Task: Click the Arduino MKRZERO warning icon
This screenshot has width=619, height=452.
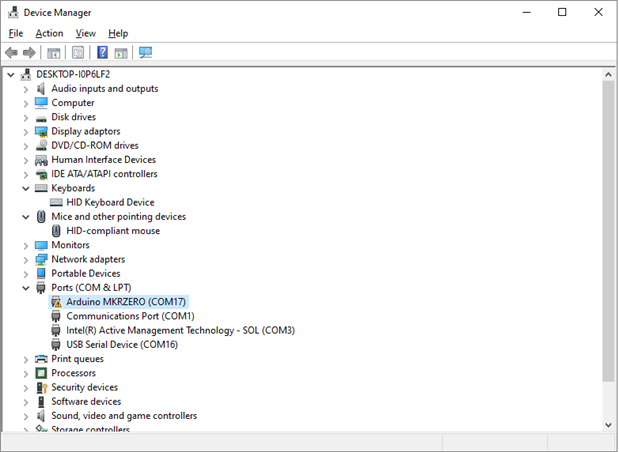Action: pyautogui.click(x=56, y=302)
